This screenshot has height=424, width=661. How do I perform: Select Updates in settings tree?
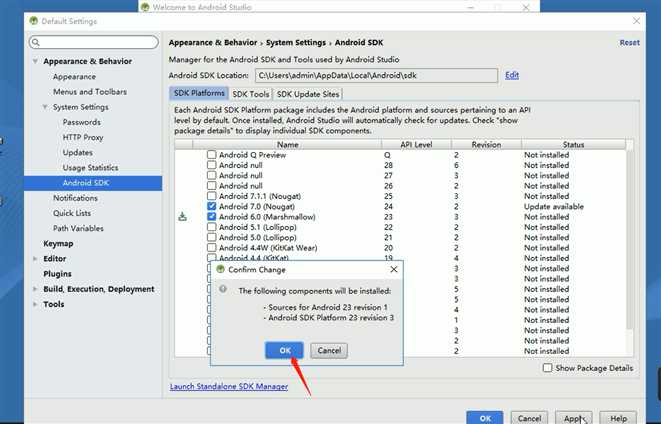coord(78,153)
